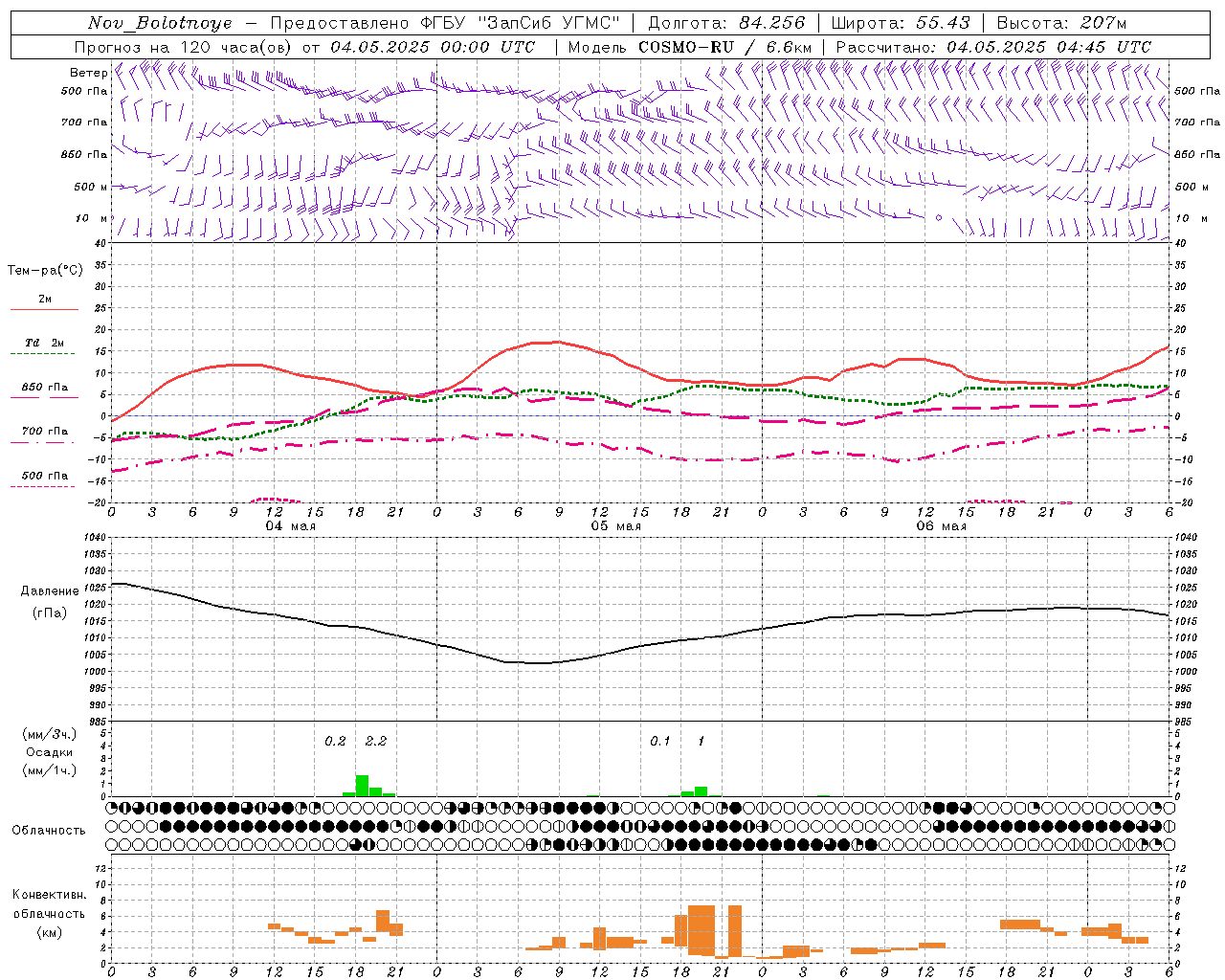This screenshot has width=1225, height=980.
Task: Click the (мм/1ч.) precipitation unit label
Action: [x=50, y=770]
